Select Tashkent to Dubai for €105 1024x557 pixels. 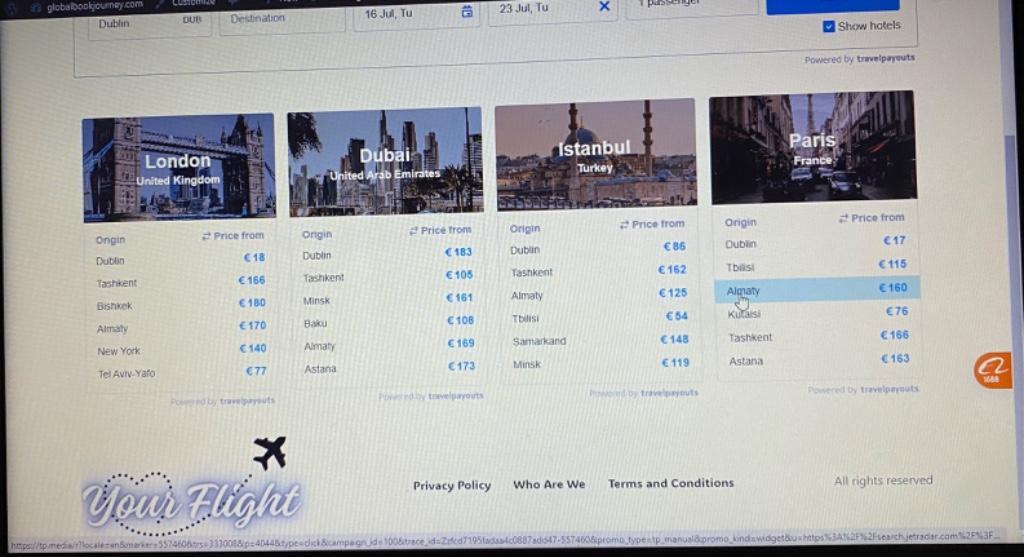pyautogui.click(x=388, y=276)
